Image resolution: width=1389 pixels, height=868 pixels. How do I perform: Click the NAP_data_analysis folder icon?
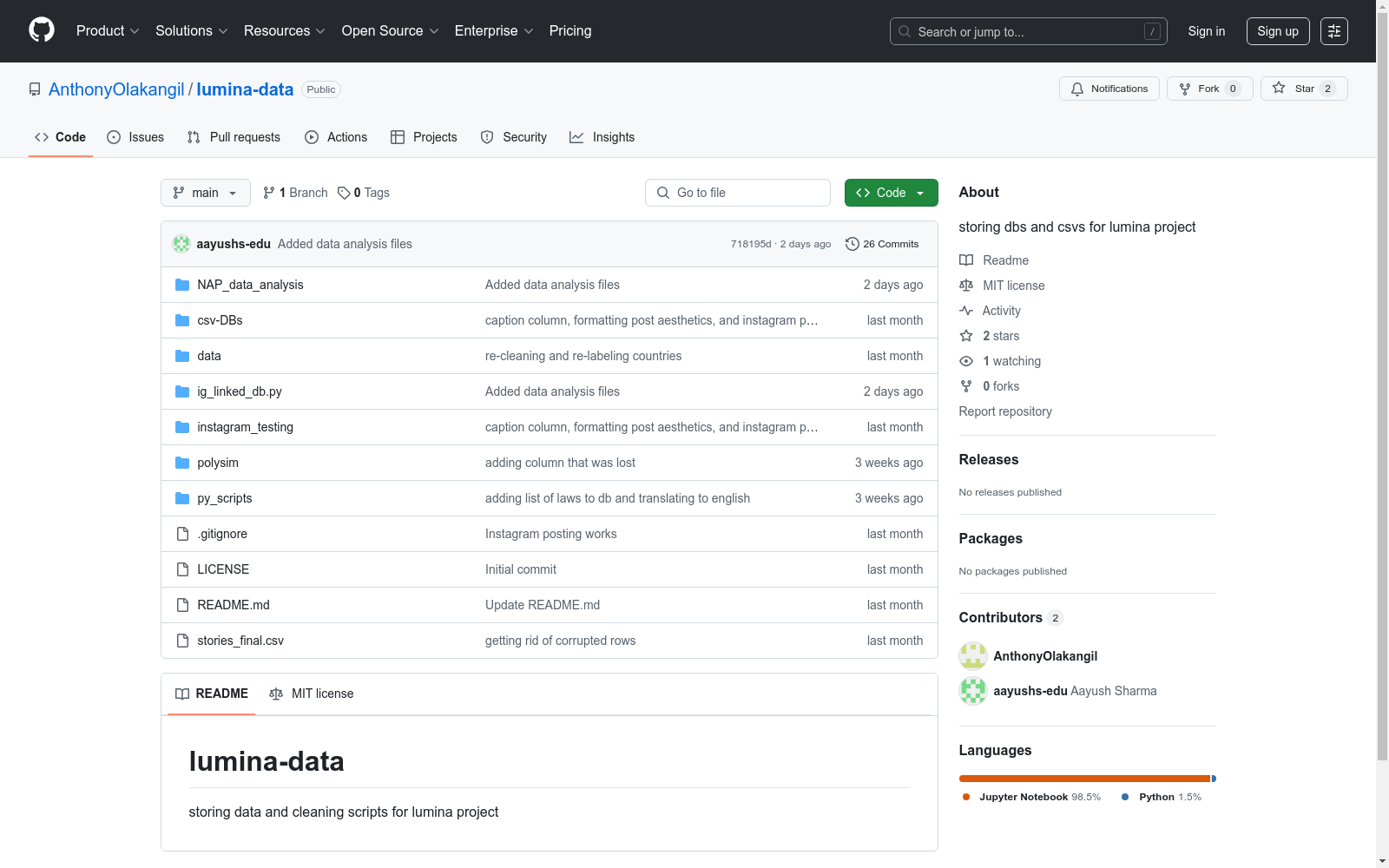point(182,285)
